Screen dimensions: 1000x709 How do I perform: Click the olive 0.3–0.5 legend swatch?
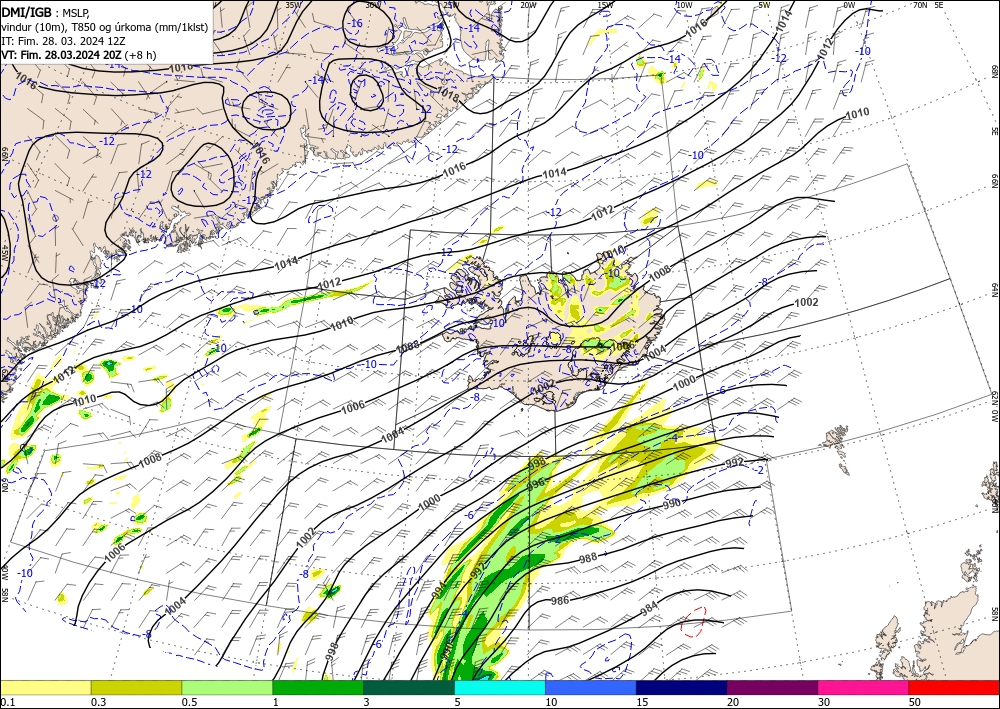coord(136,687)
